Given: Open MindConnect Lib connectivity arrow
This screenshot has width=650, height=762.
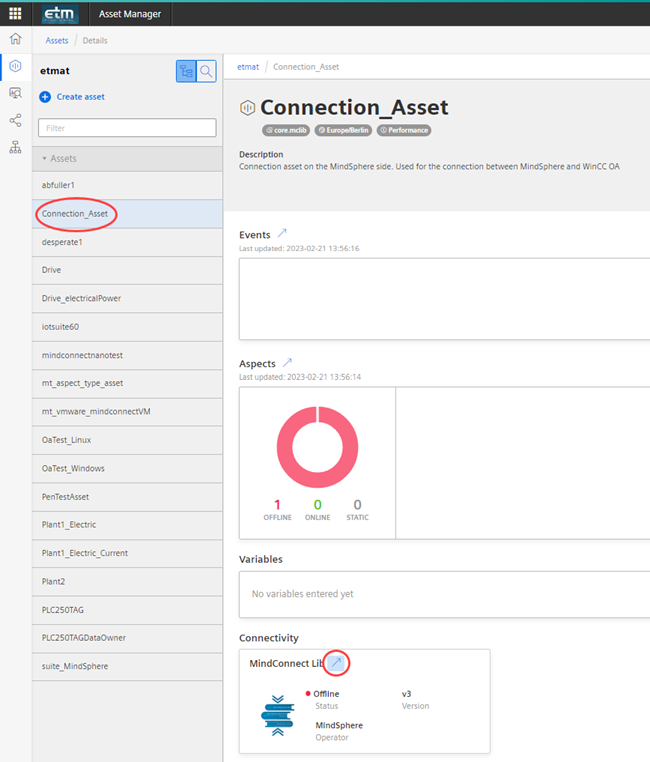Looking at the screenshot, I should (337, 663).
